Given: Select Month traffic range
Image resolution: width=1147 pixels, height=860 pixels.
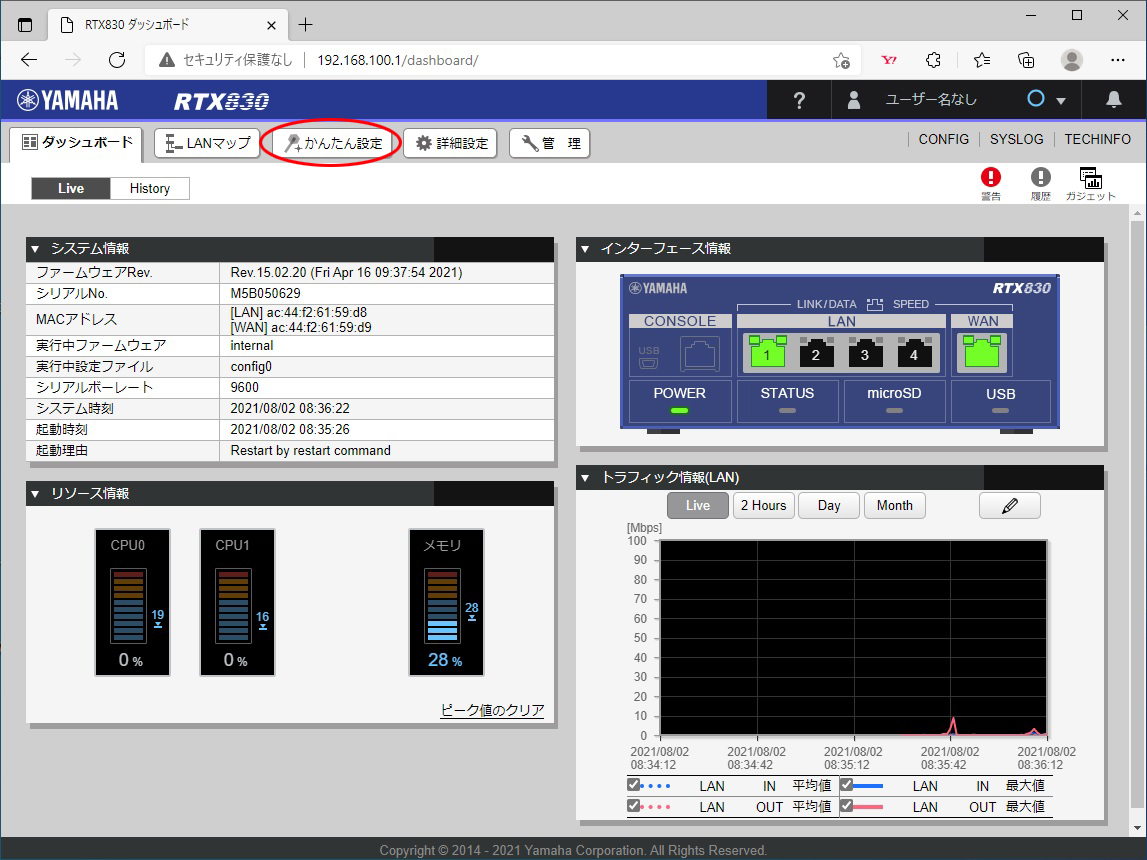Looking at the screenshot, I should pyautogui.click(x=895, y=505).
